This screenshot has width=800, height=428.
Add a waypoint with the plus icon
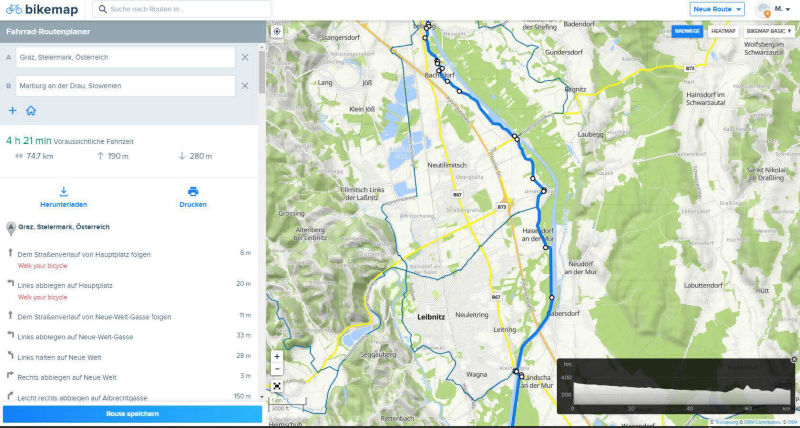coord(13,111)
